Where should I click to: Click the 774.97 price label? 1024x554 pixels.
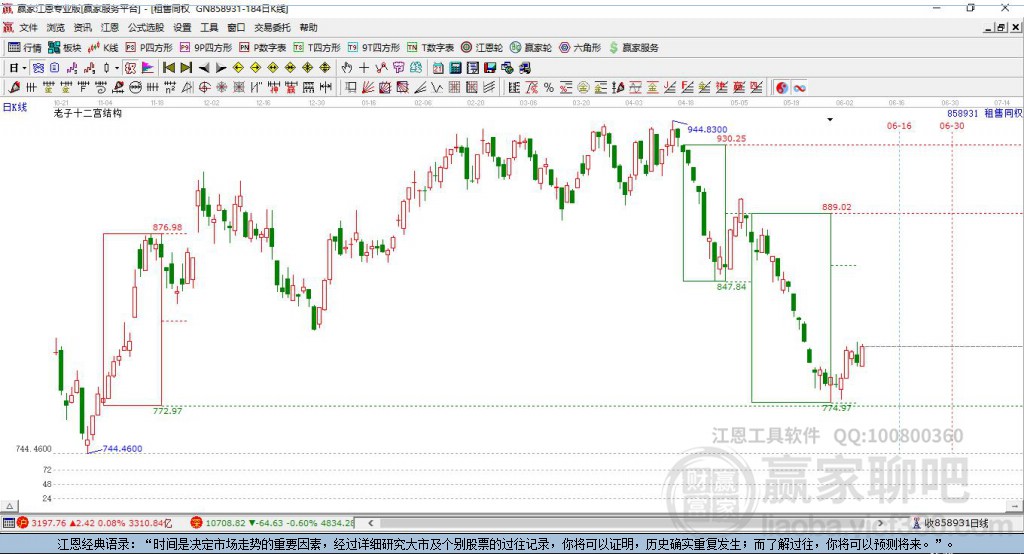(x=837, y=408)
